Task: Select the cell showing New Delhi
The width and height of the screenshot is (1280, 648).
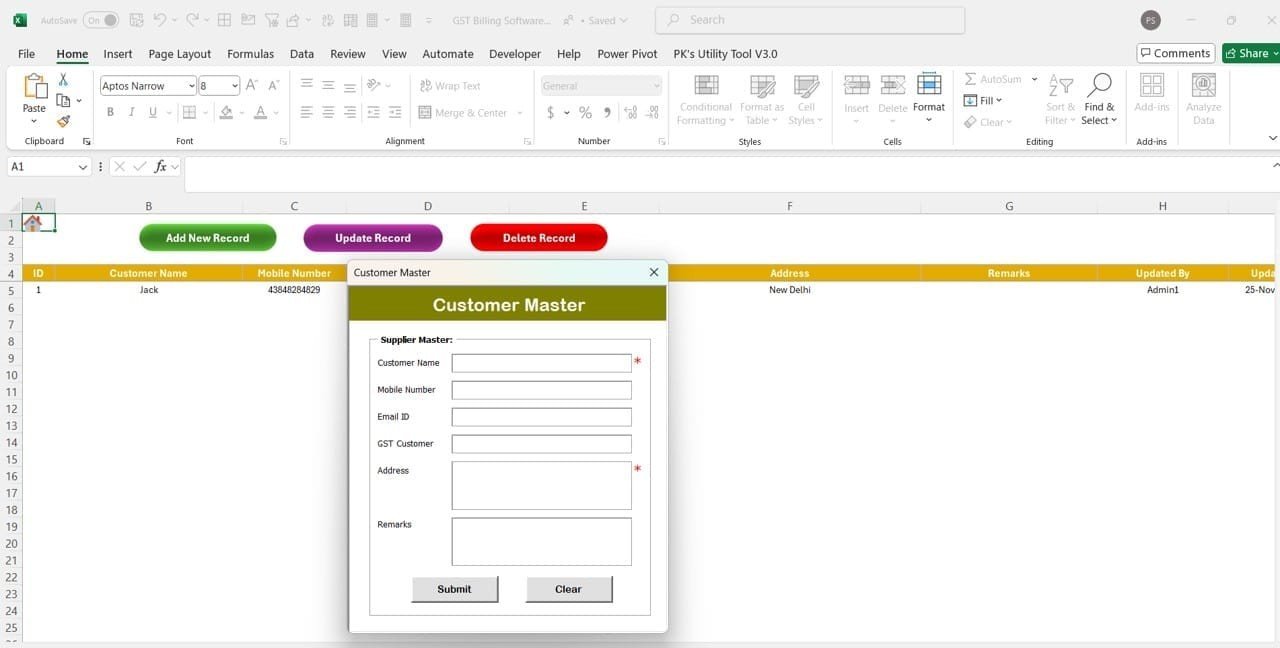Action: [790, 290]
